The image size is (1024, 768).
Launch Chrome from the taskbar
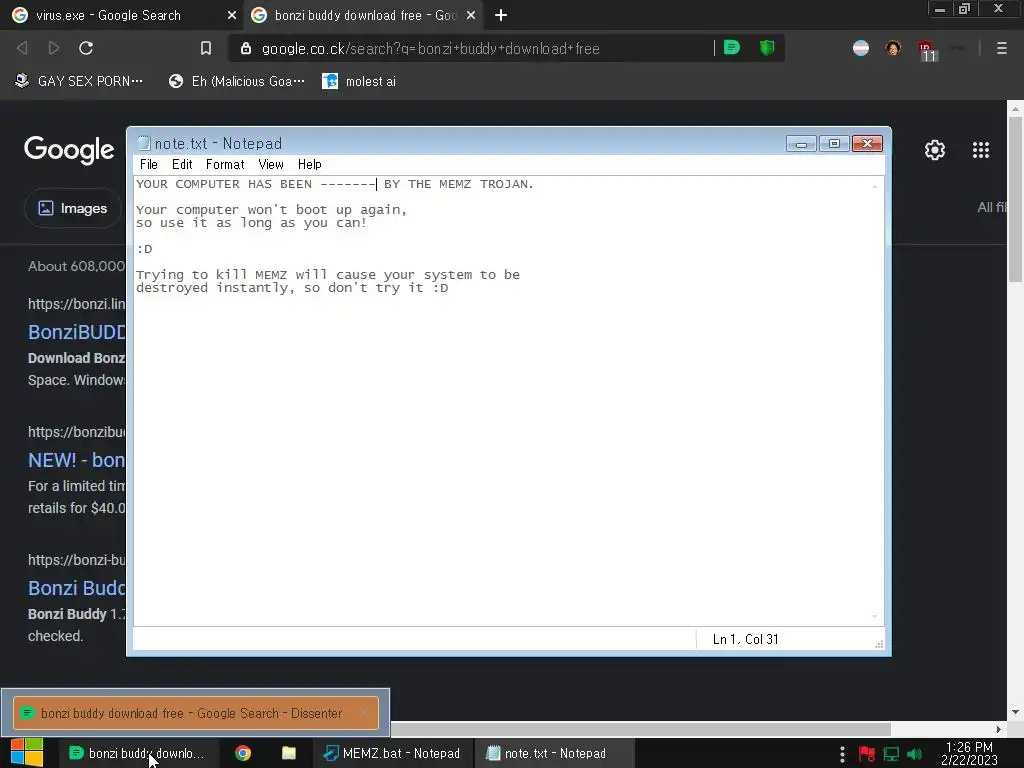[x=243, y=753]
